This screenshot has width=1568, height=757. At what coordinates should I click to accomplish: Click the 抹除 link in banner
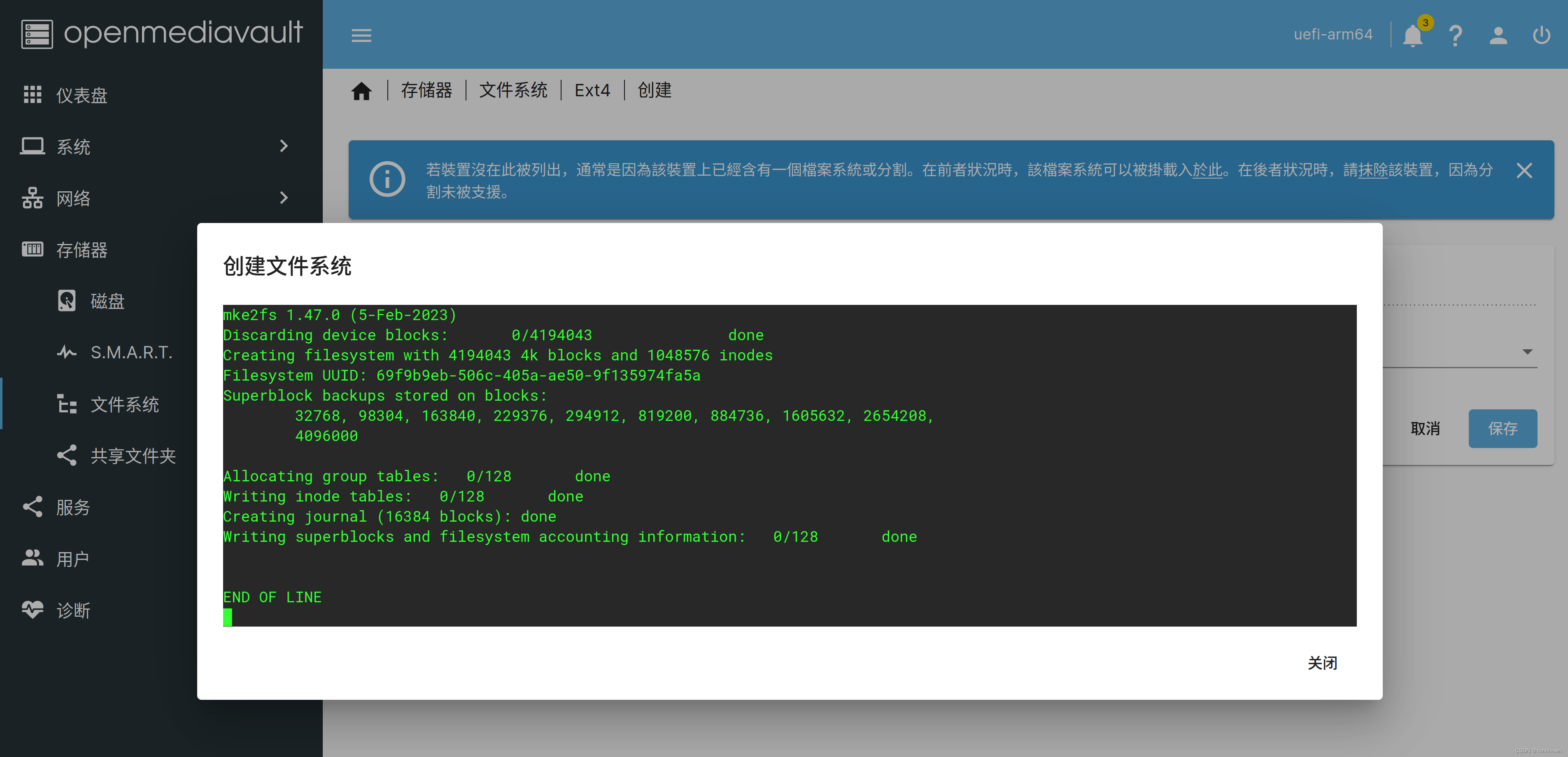tap(1372, 170)
